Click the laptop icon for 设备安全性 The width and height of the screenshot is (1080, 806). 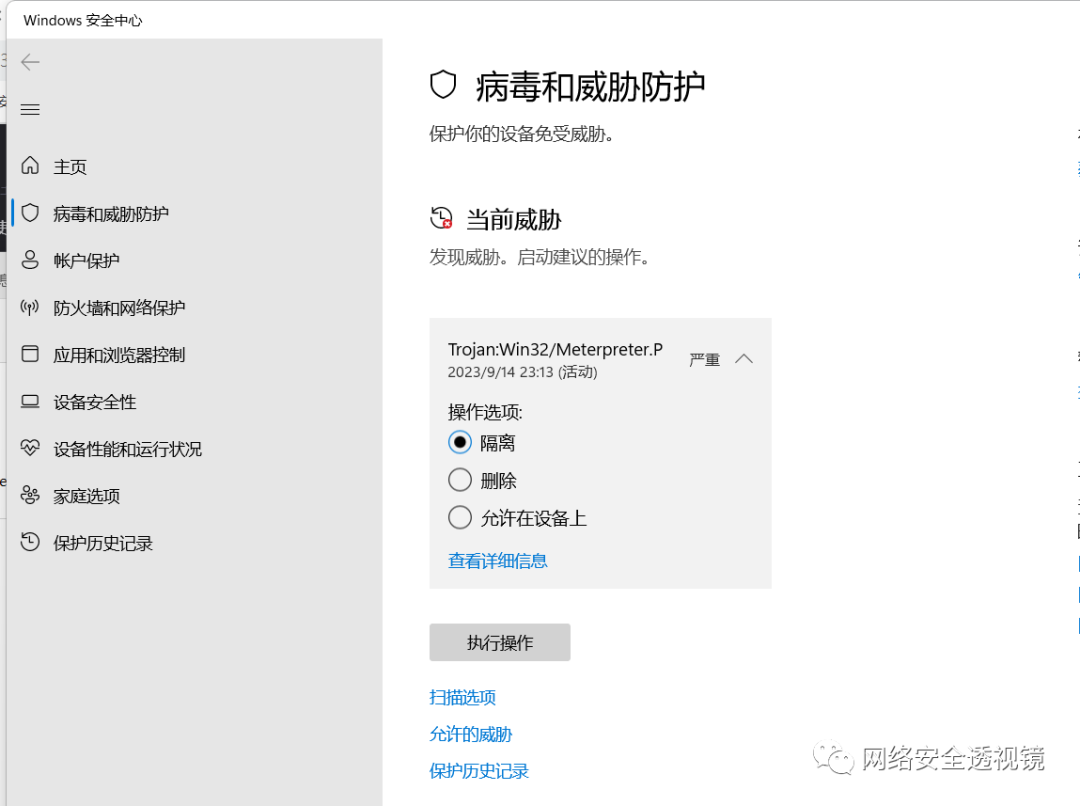click(30, 401)
